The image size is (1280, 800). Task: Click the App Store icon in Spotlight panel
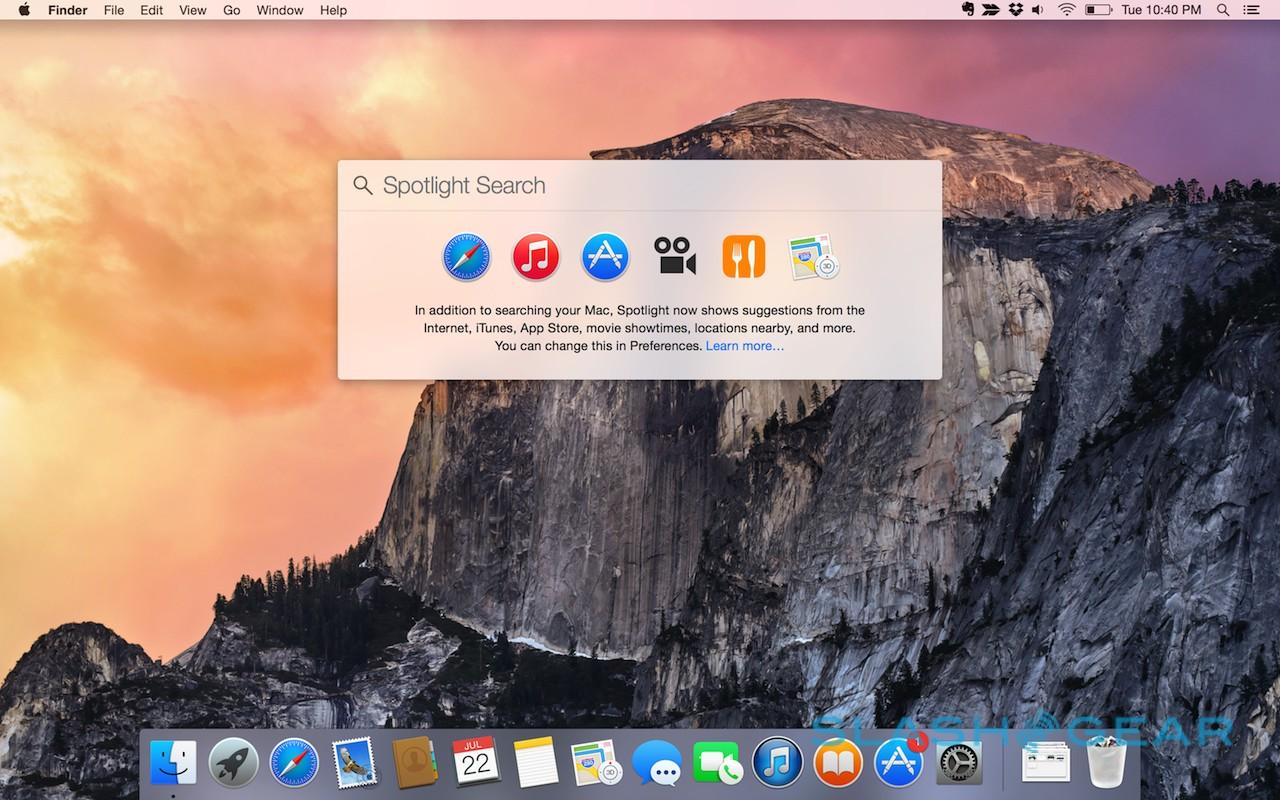point(605,257)
